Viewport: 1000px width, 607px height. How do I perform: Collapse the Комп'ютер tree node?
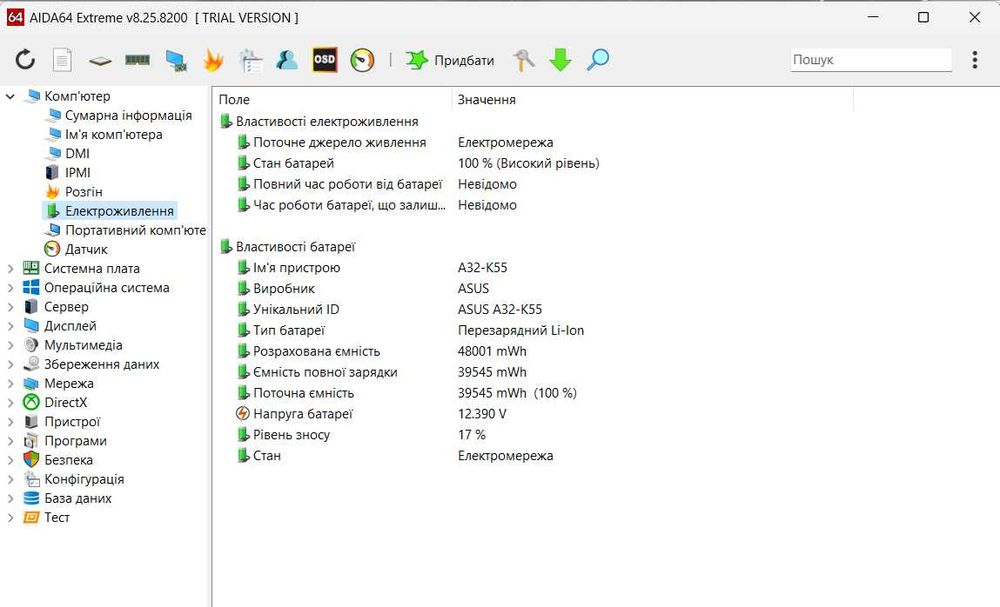coord(10,96)
